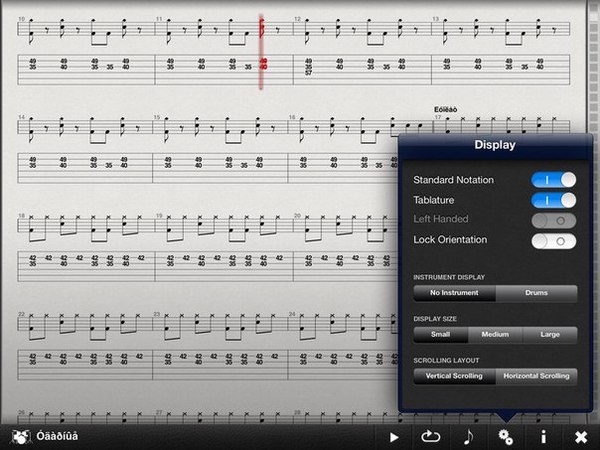Viewport: 600px width, 450px height.
Task: Click the DISPLAY SIZE heading
Action: point(435,319)
